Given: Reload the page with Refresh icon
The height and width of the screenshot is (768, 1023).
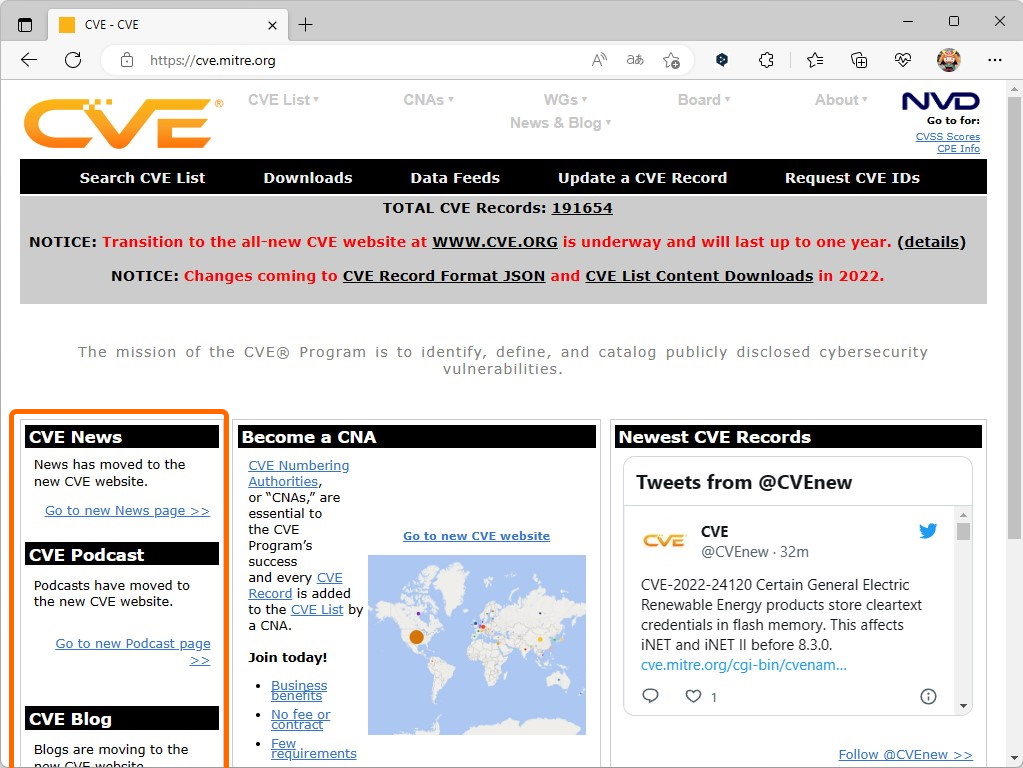Looking at the screenshot, I should coord(73,60).
